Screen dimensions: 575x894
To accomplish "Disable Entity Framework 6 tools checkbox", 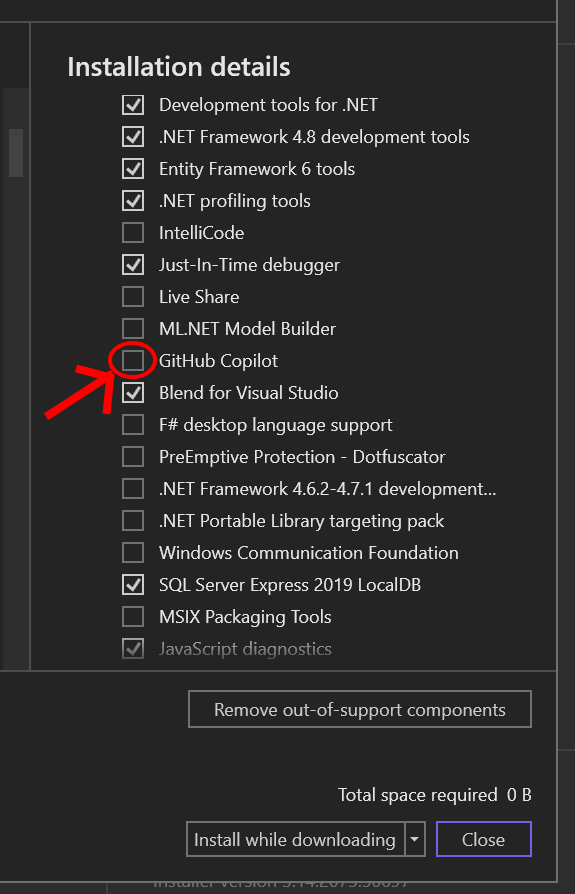I will (x=133, y=169).
